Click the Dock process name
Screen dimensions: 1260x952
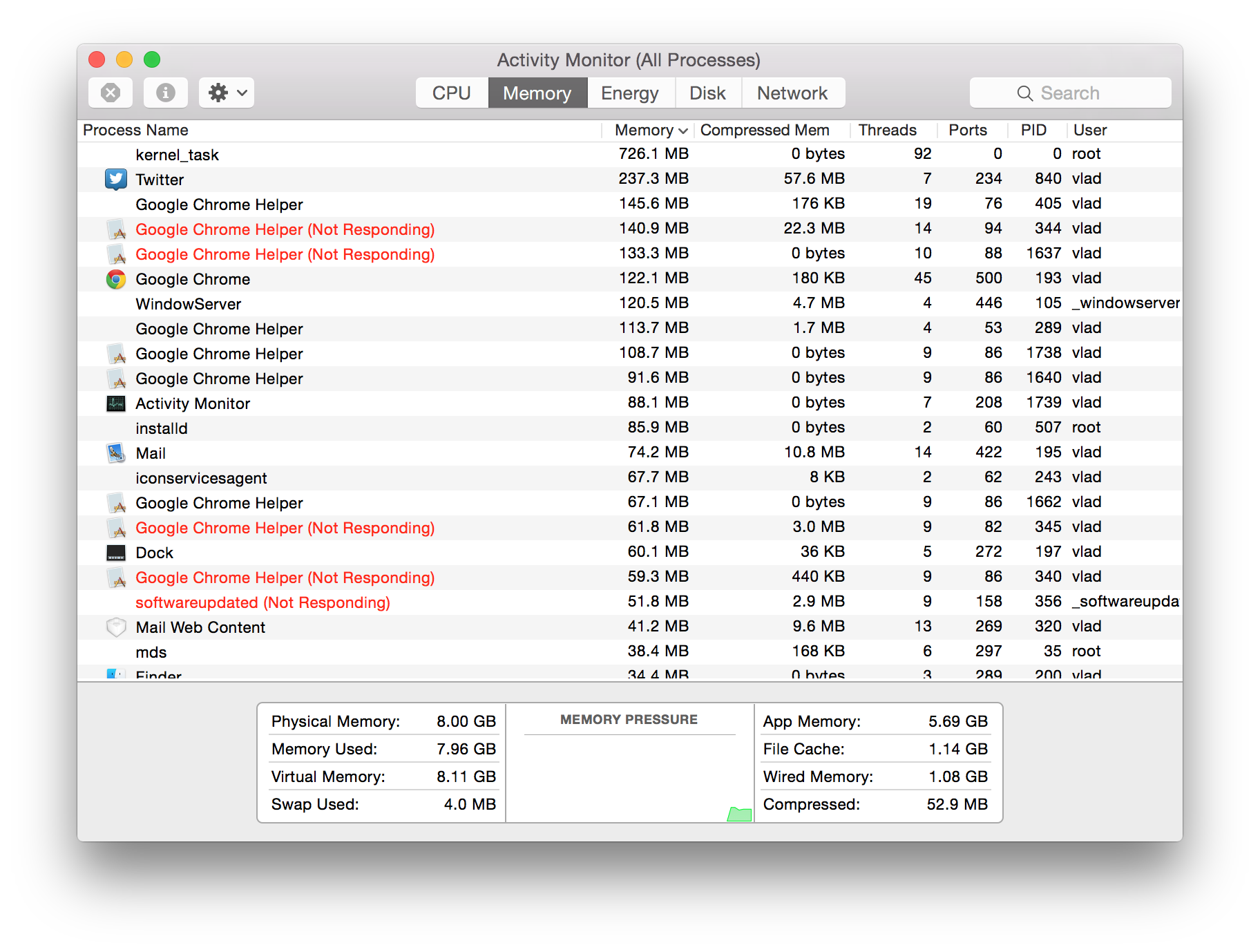click(154, 553)
